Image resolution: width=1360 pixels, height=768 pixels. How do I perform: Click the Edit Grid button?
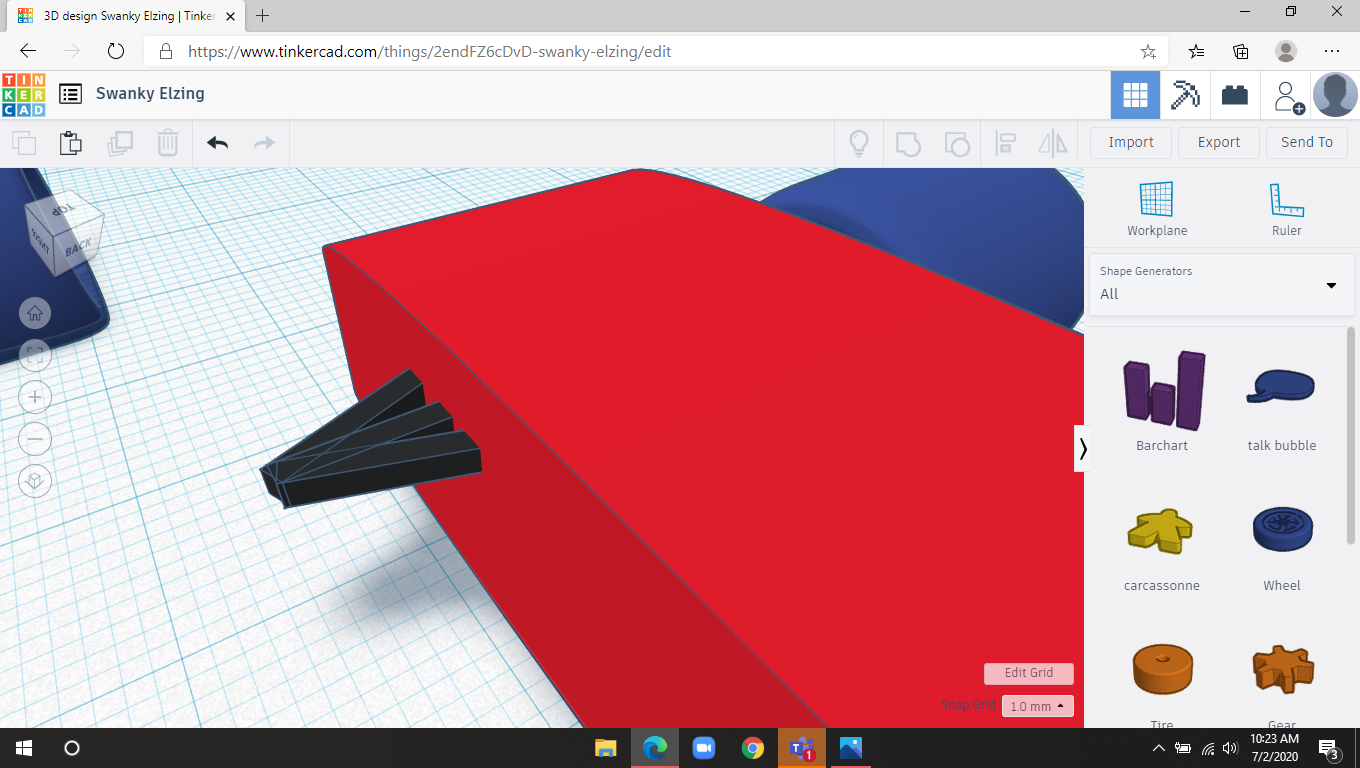click(x=1029, y=673)
